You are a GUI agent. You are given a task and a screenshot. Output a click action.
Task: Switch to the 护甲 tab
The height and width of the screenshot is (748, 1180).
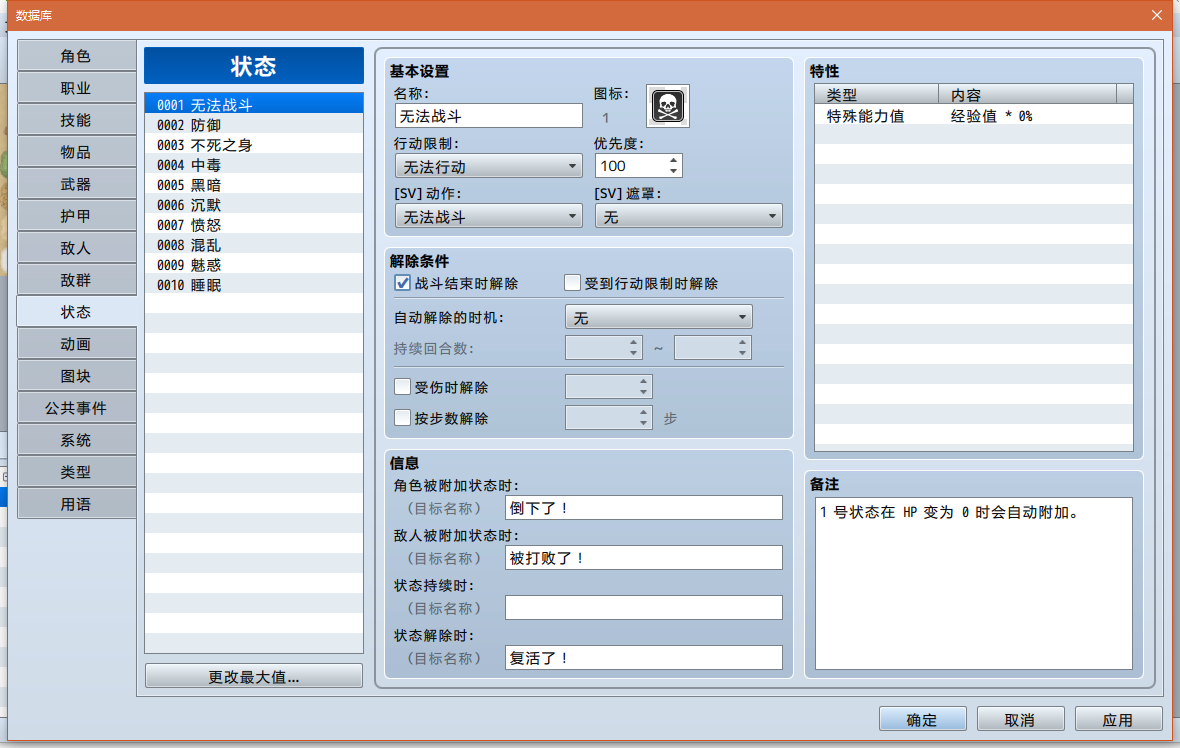(x=76, y=216)
